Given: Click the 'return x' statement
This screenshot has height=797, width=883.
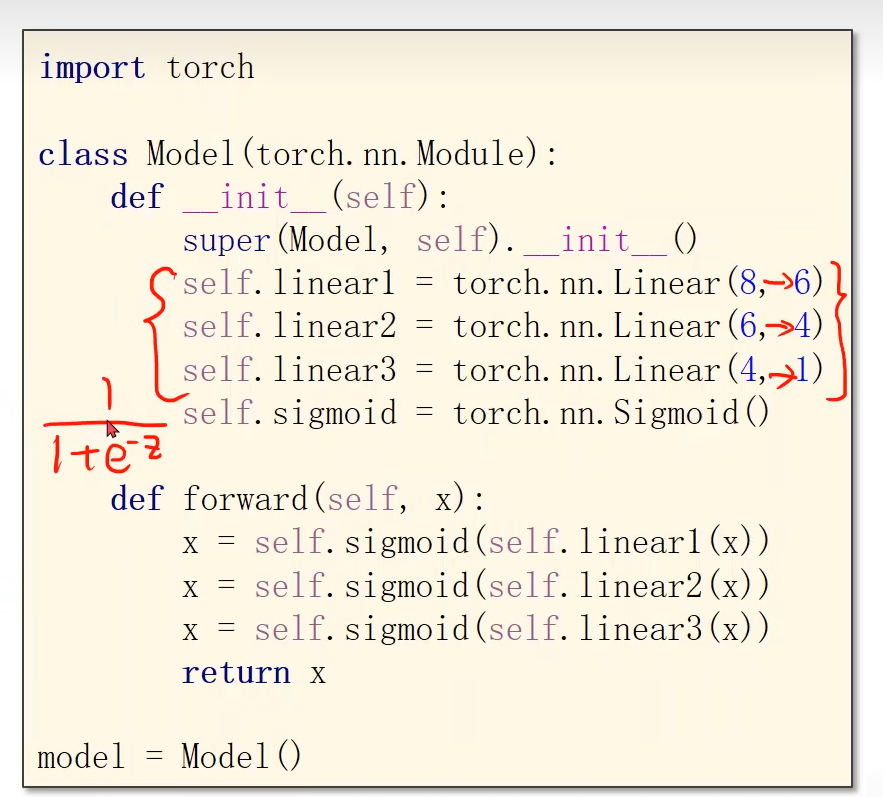Looking at the screenshot, I should coord(254,673).
